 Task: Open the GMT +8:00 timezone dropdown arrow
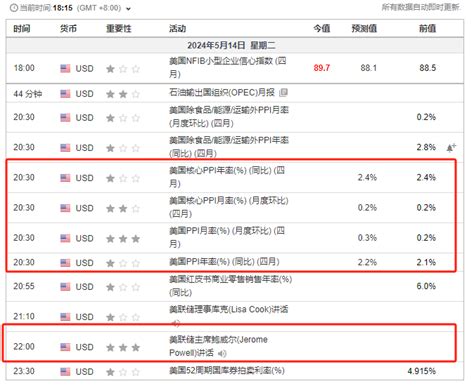128,9
